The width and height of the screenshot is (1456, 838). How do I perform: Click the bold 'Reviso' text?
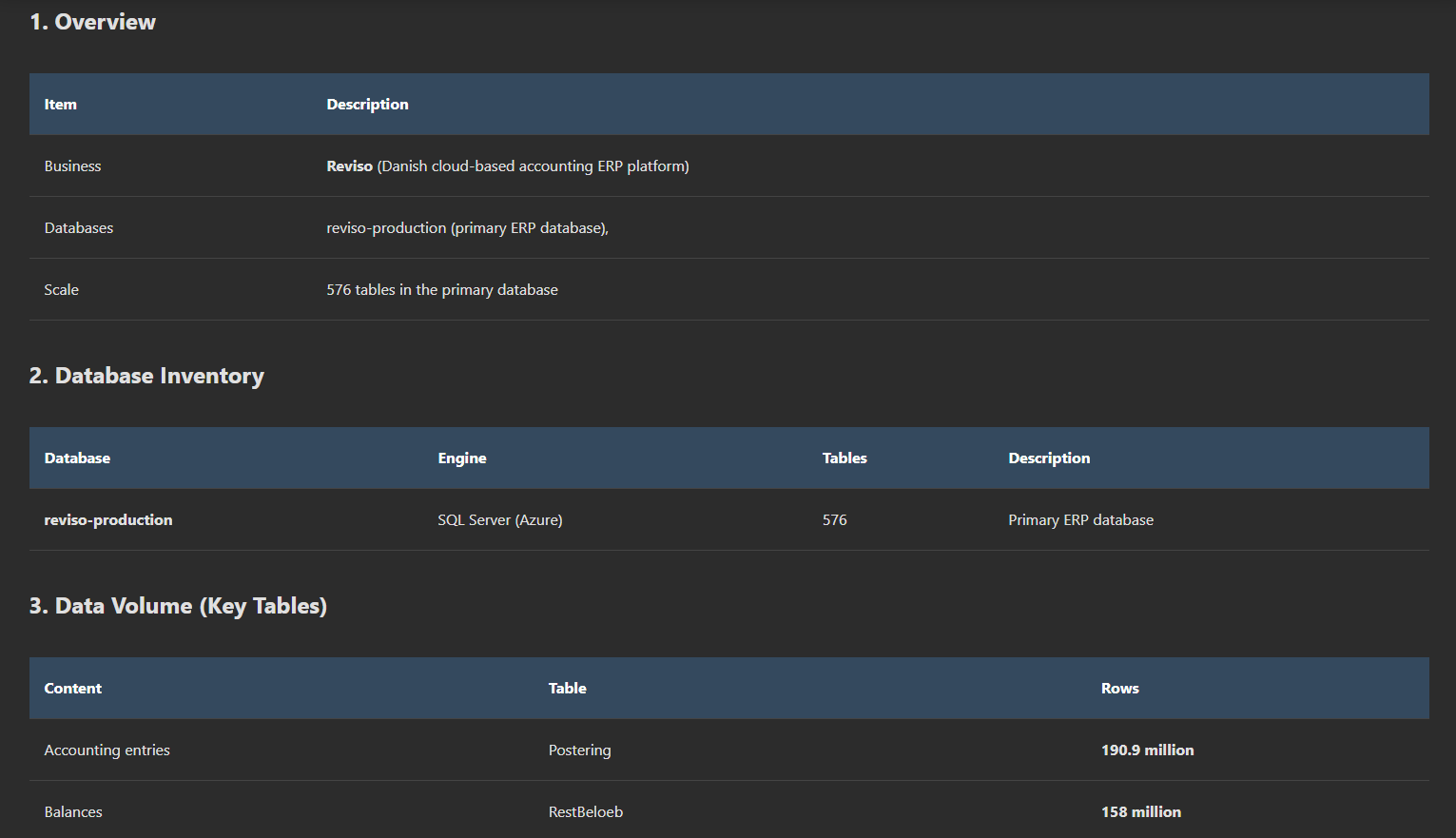tap(349, 166)
